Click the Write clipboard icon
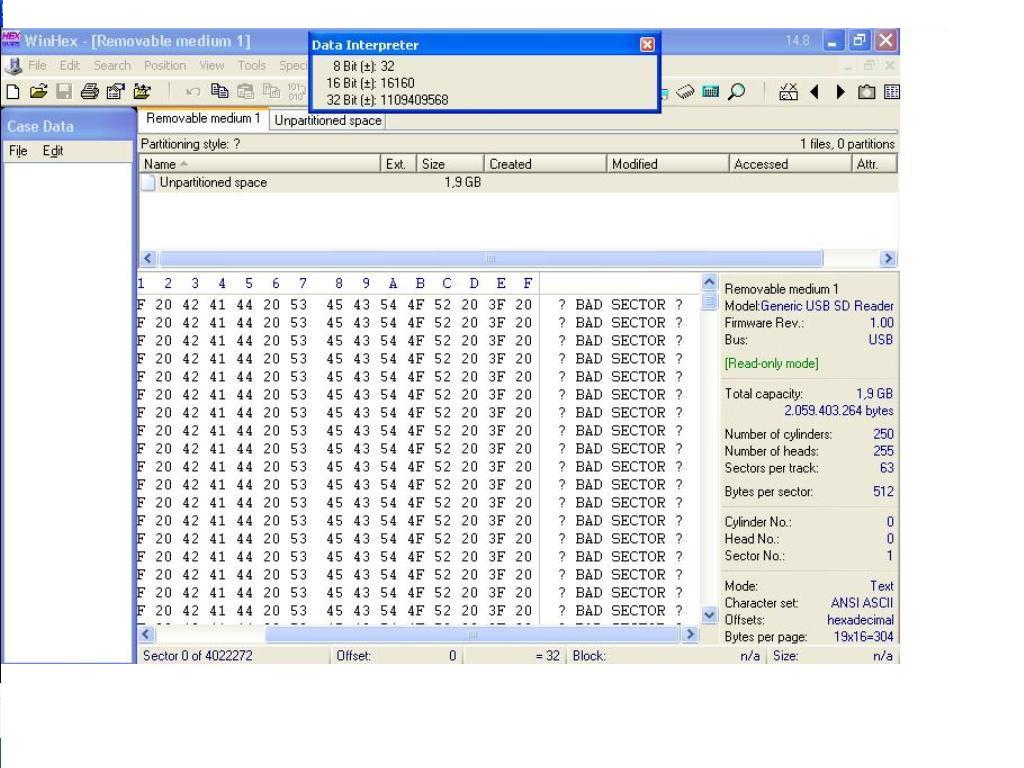 pos(271,91)
